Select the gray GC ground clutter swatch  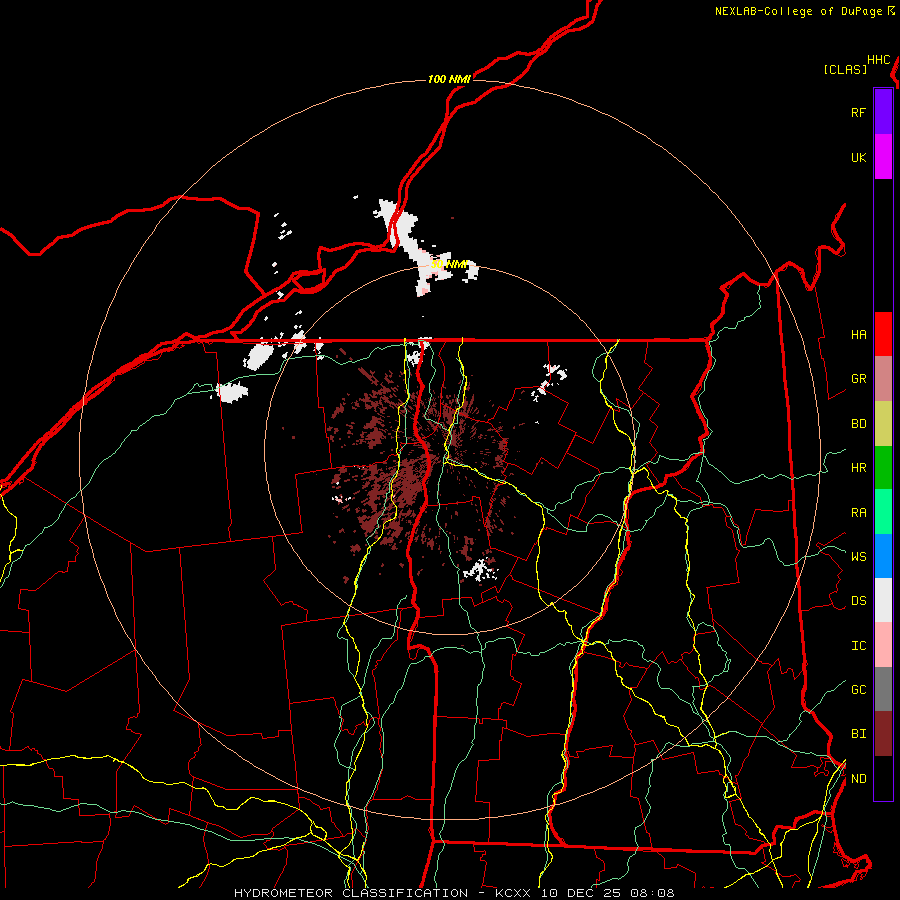point(883,689)
